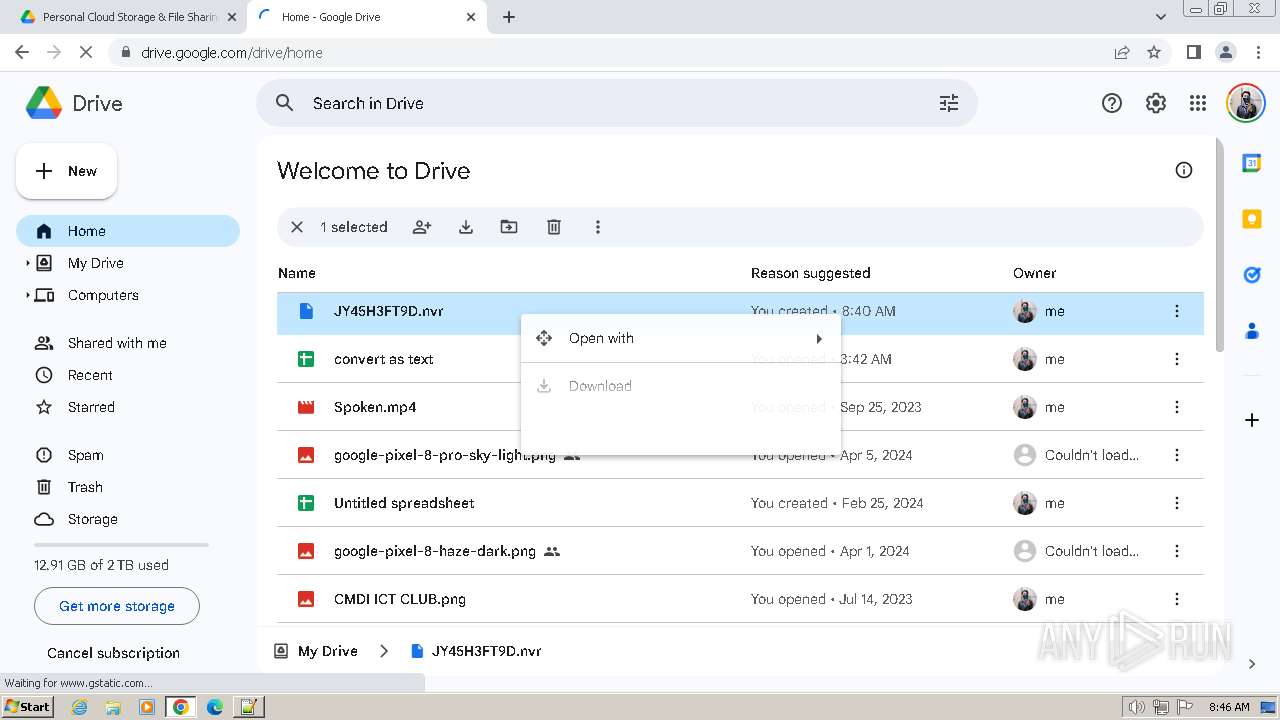Open the Open with submenu
Viewport: 1280px width, 720px height.
[x=681, y=338]
